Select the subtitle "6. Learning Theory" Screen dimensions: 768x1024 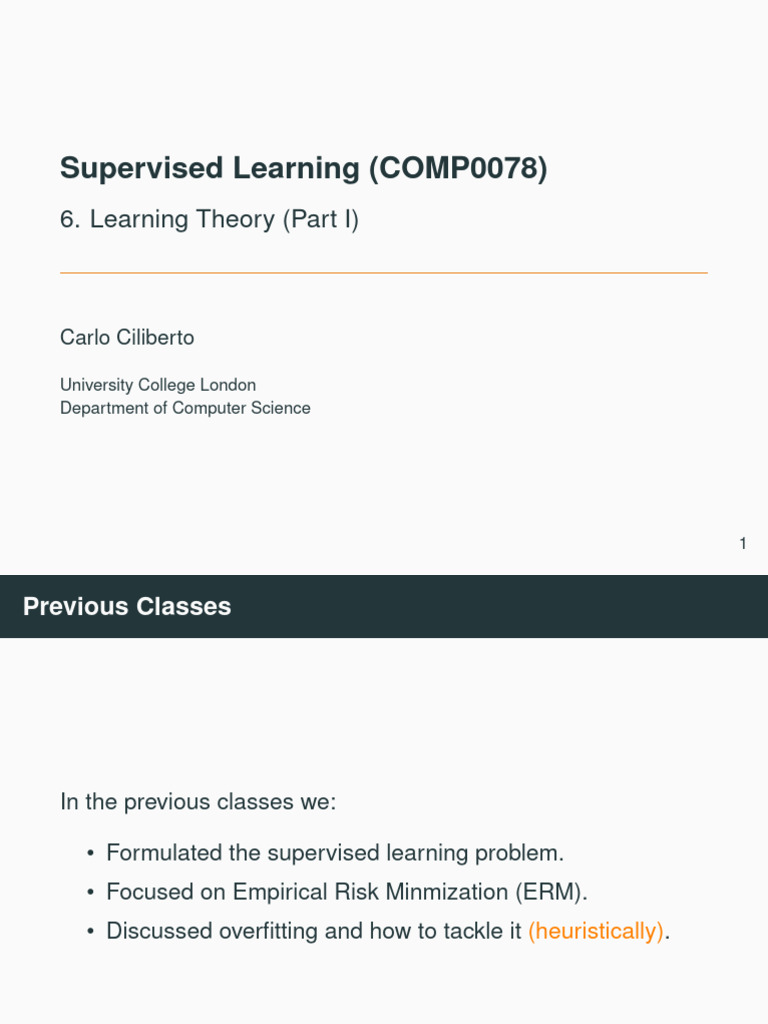click(x=167, y=220)
